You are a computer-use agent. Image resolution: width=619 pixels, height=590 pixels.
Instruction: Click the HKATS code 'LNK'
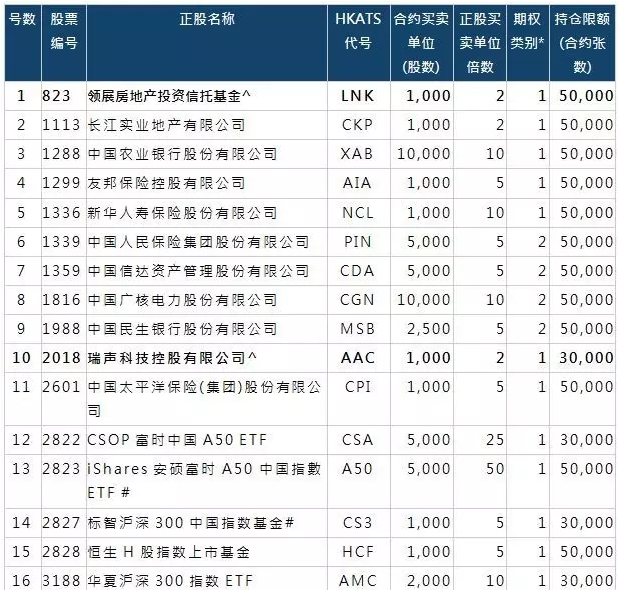tap(357, 96)
